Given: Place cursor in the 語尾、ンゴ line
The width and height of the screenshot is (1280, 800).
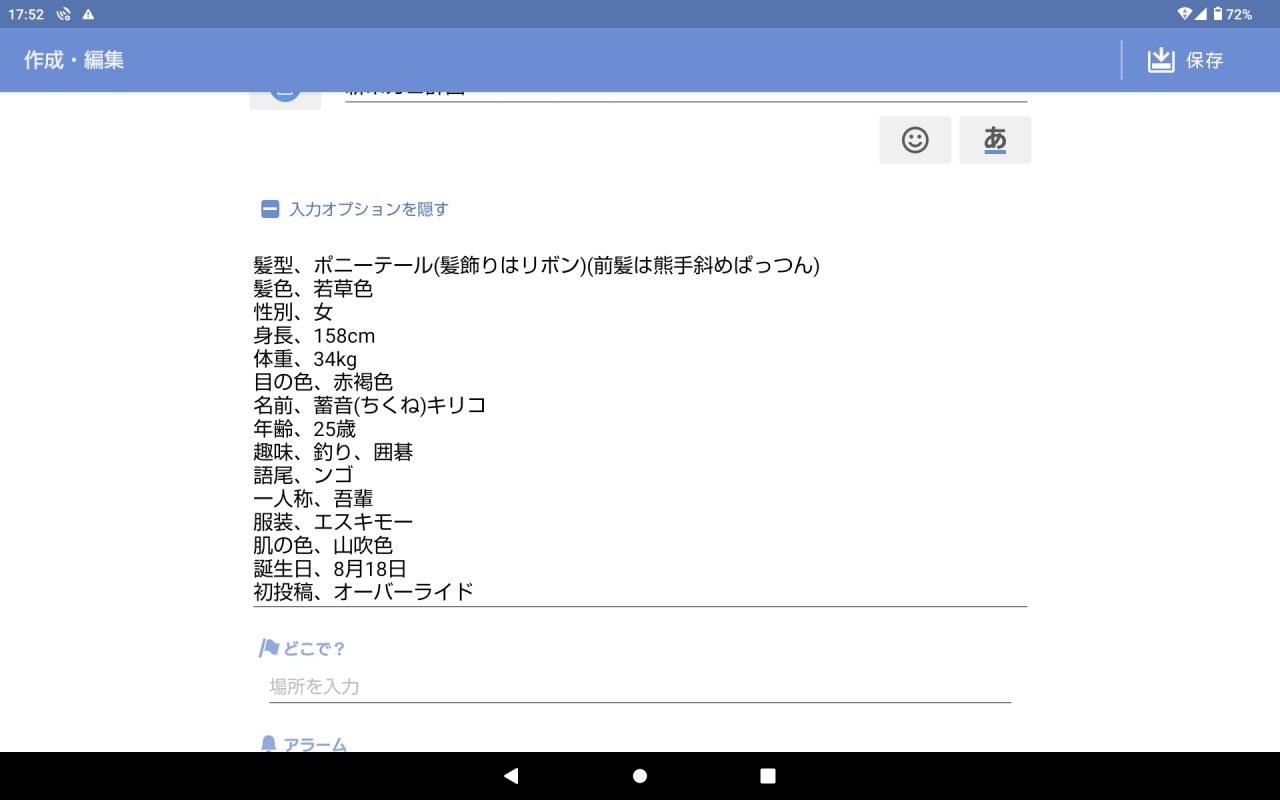Looking at the screenshot, I should [x=303, y=475].
